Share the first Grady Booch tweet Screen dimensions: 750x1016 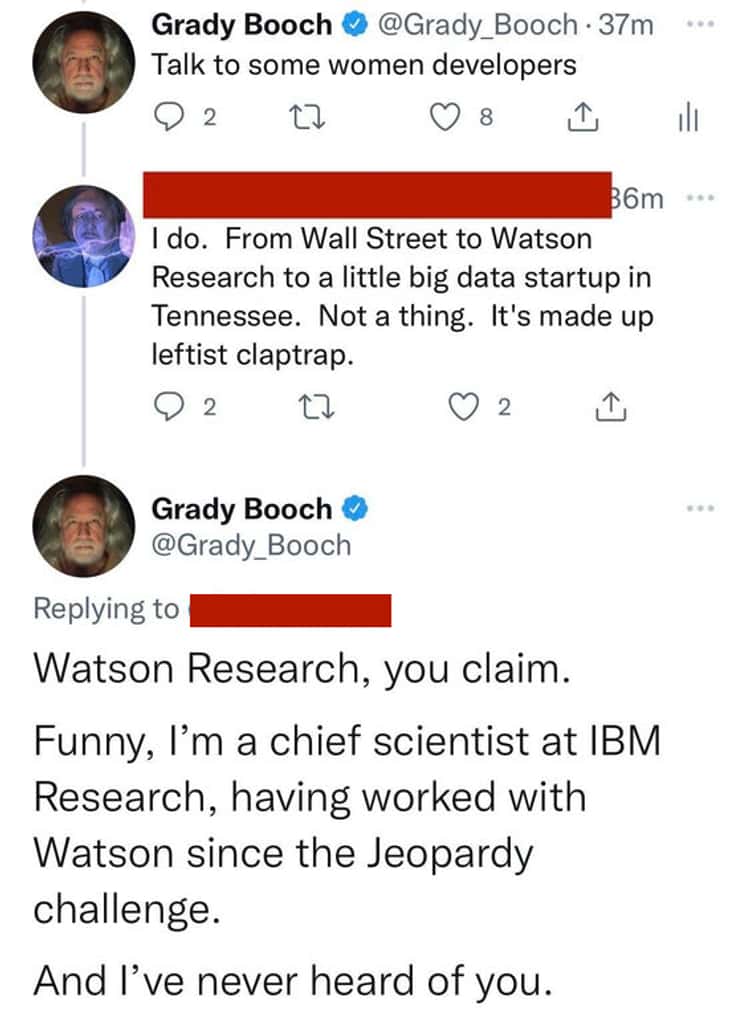click(x=582, y=118)
